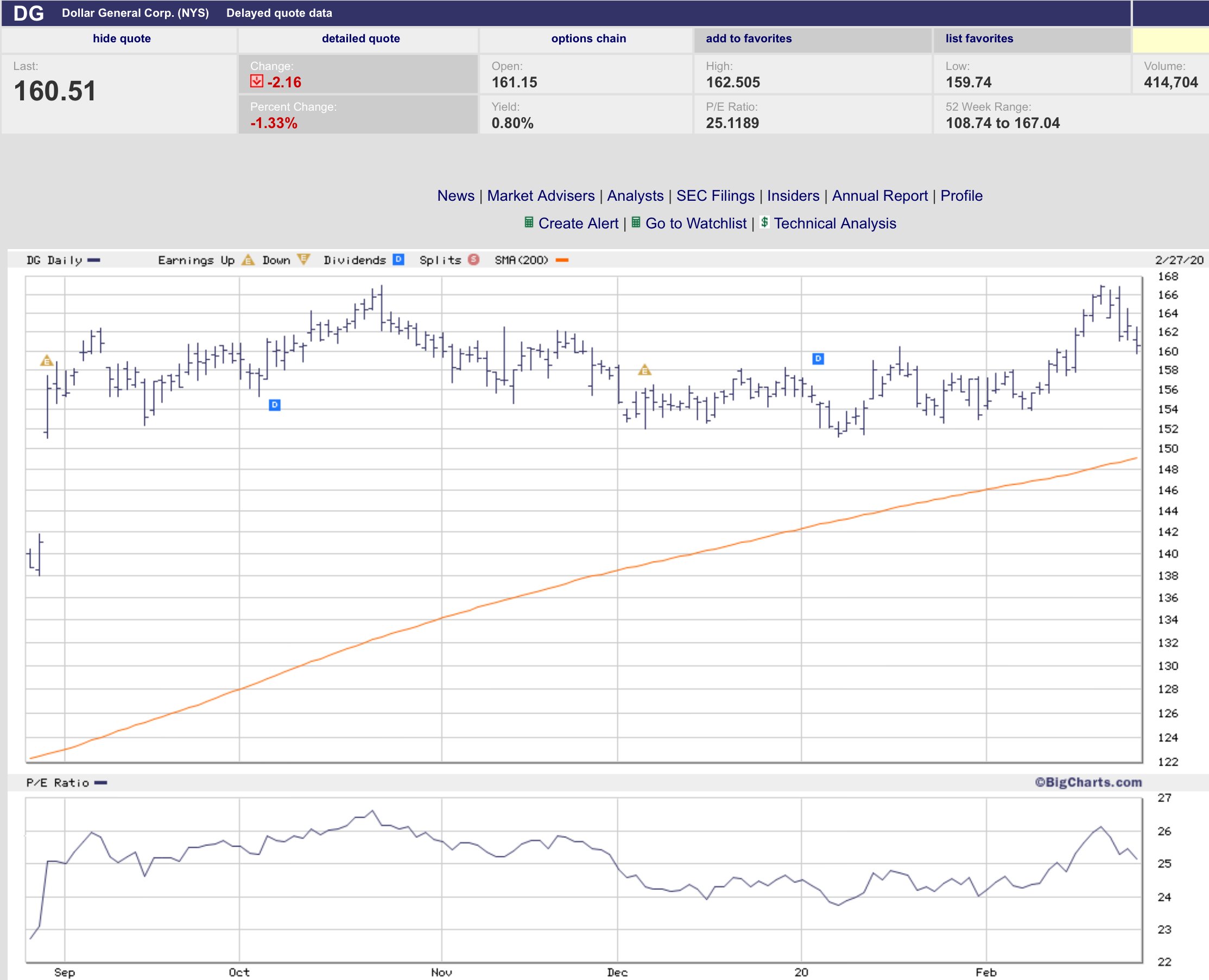Click the October dividend D marker
The height and width of the screenshot is (980, 1209).
click(275, 405)
